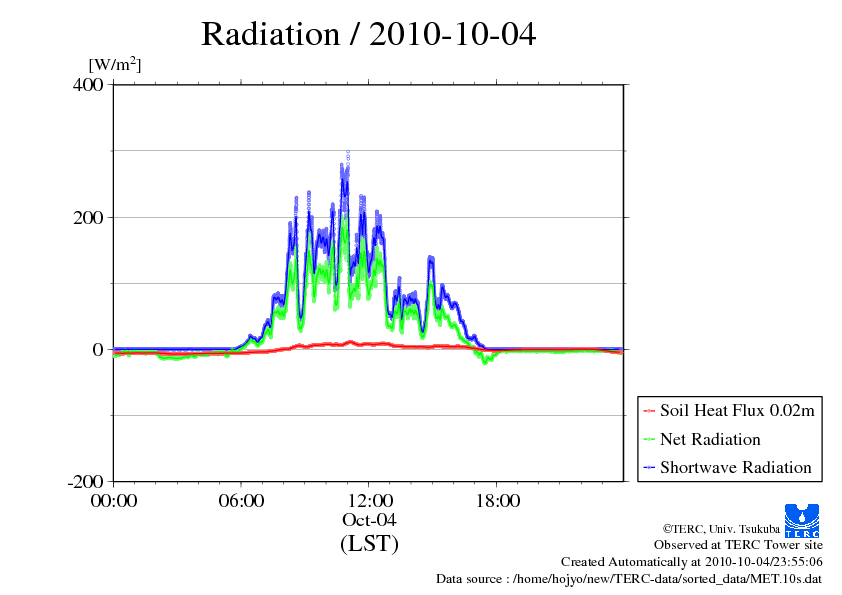Viewport: 842px width, 595px height.
Task: Click the y-axis label '400'
Action: pyautogui.click(x=88, y=85)
